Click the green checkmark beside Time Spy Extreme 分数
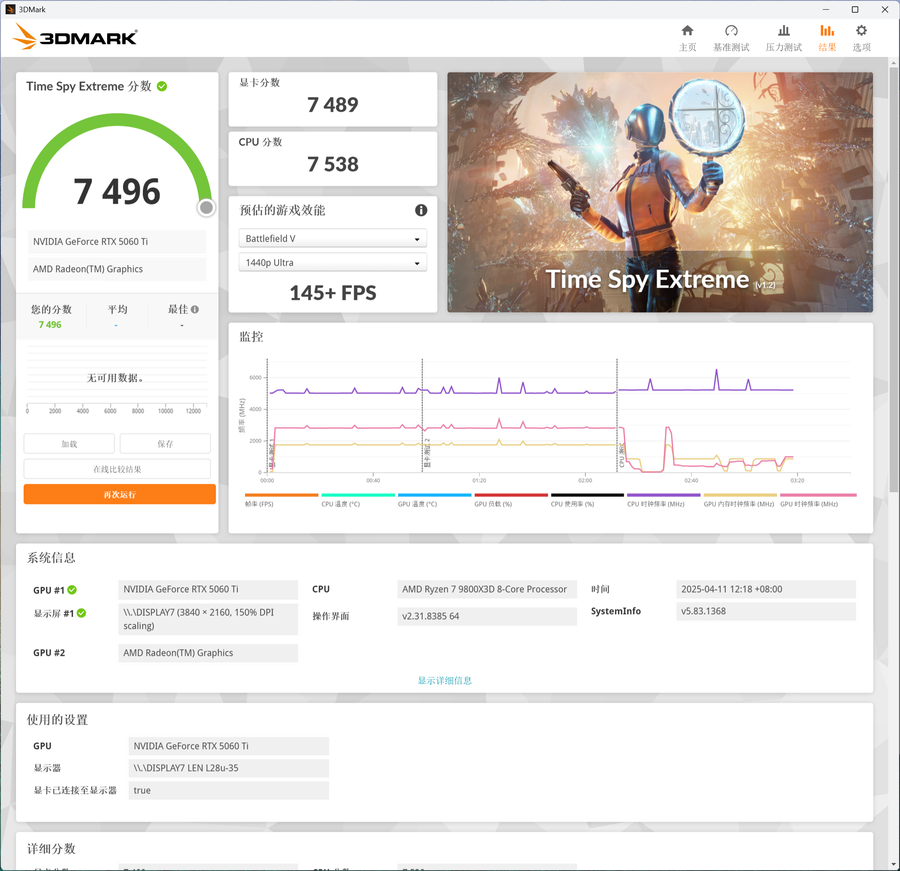 (x=162, y=86)
